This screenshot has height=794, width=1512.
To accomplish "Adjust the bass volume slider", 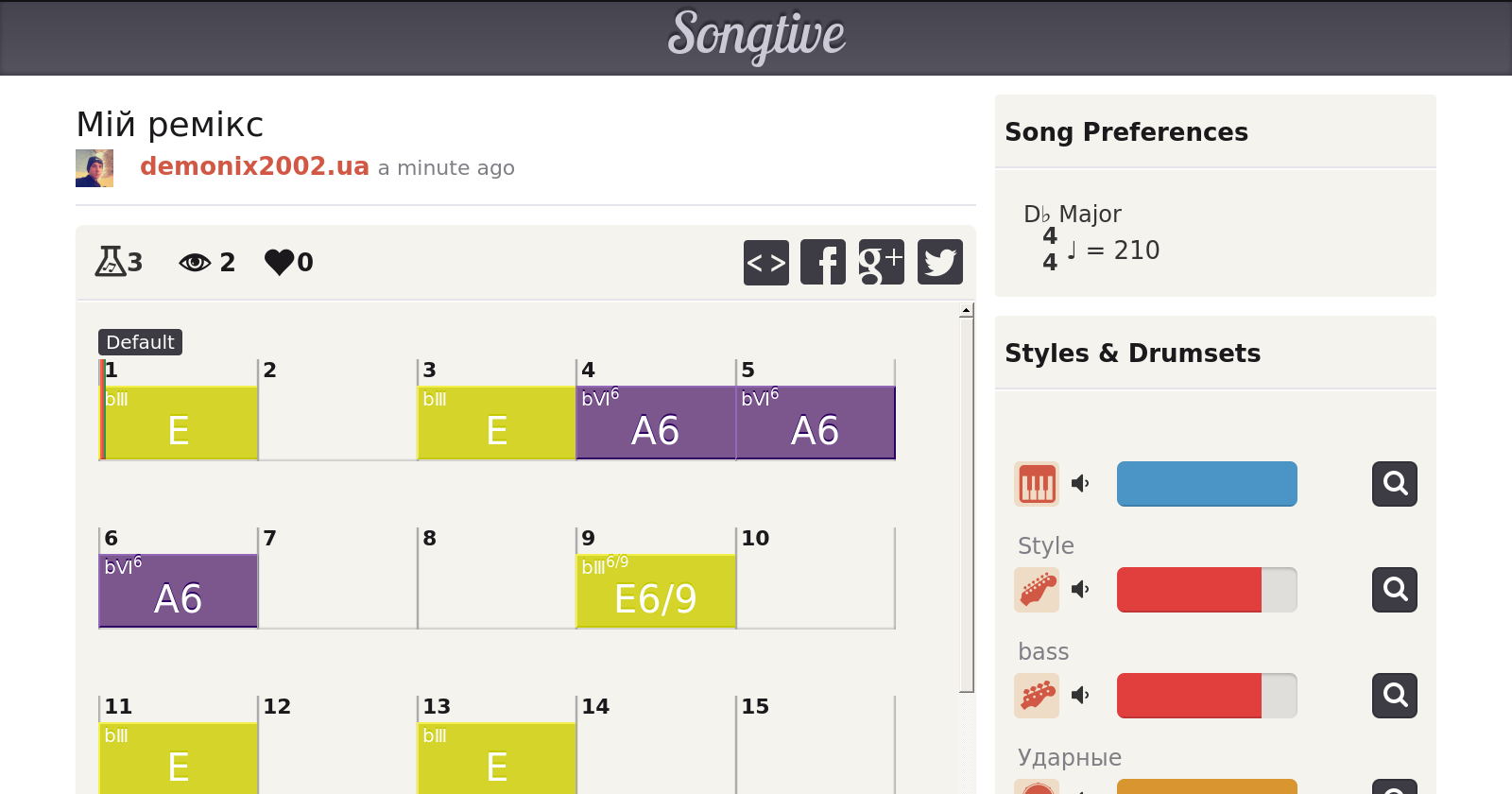I will [x=1207, y=696].
